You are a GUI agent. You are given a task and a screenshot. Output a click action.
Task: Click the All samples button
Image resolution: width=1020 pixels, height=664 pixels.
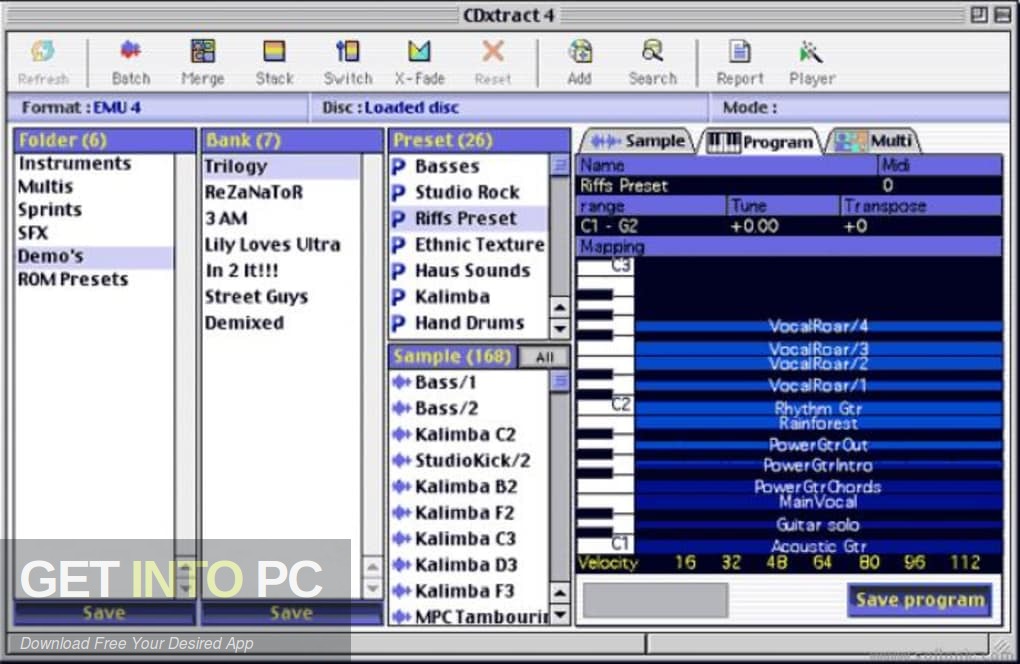coord(544,357)
